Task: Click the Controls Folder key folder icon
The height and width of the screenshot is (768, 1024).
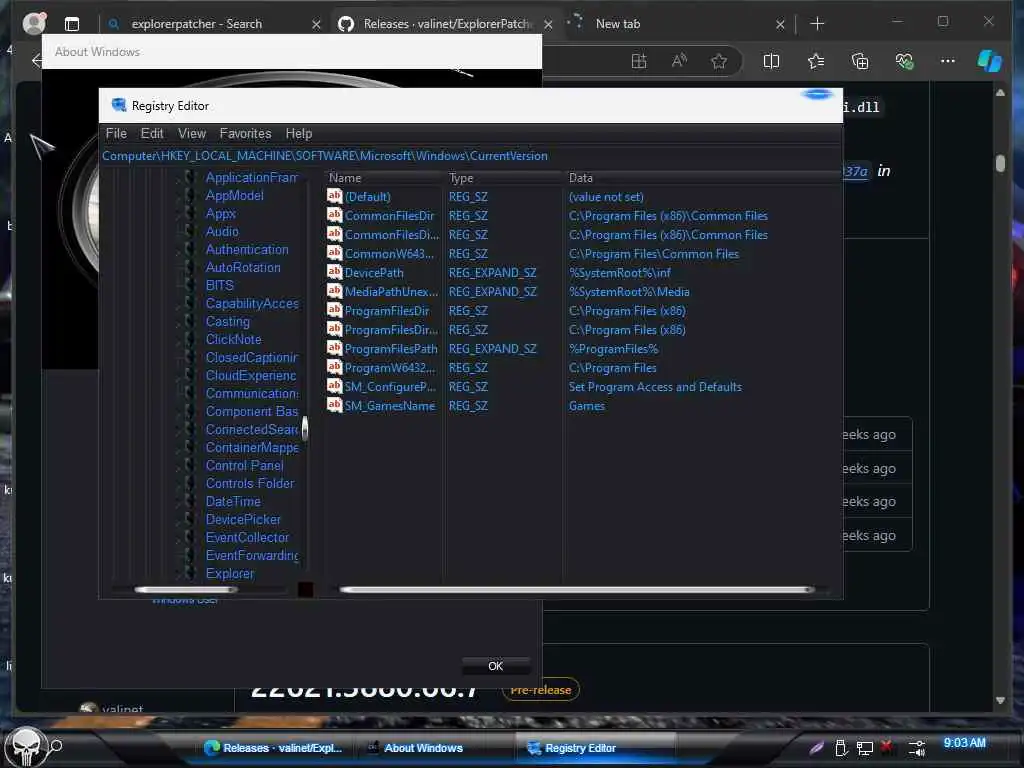Action: coord(189,483)
